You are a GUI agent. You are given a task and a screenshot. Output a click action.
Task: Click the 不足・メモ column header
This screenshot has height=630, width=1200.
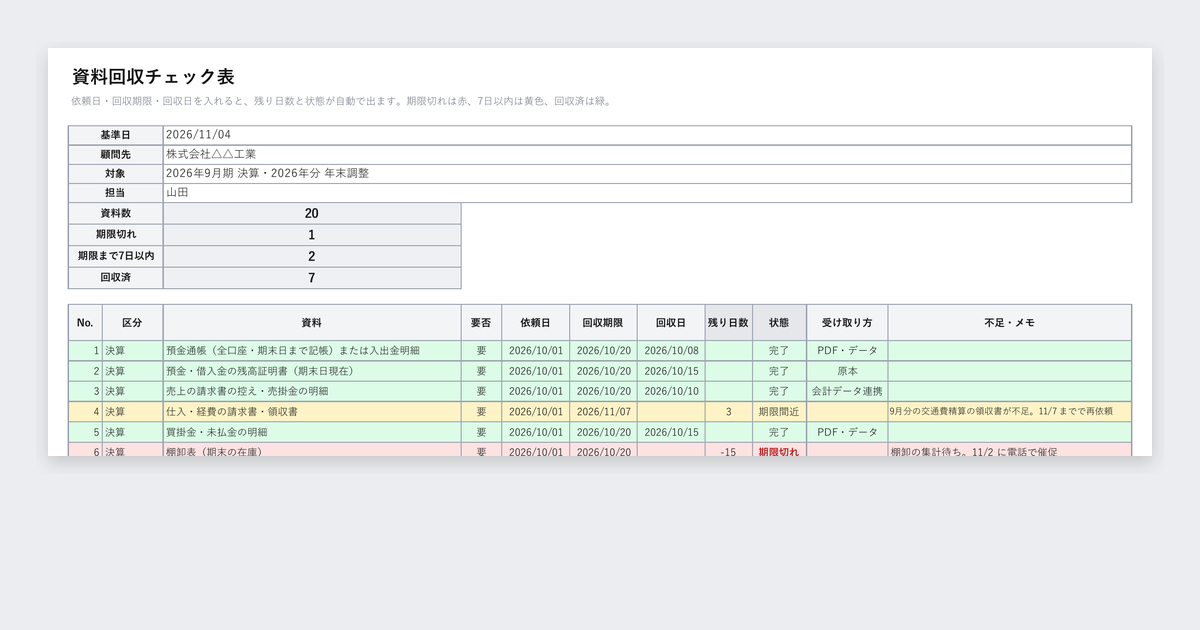(x=1010, y=323)
